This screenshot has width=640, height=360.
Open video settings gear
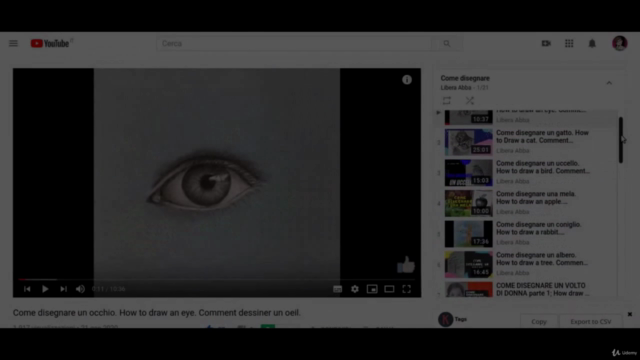coord(355,289)
